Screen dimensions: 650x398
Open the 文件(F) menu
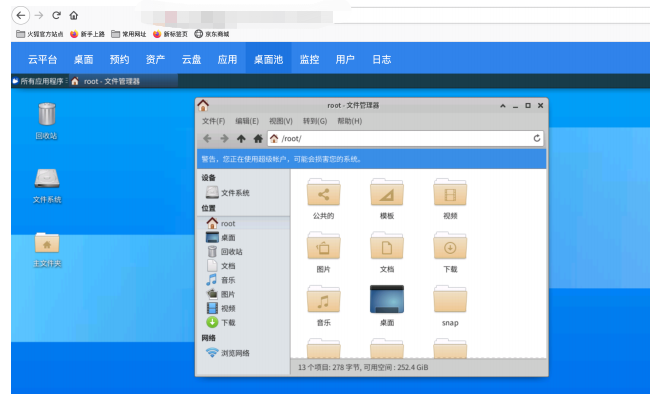click(213, 121)
